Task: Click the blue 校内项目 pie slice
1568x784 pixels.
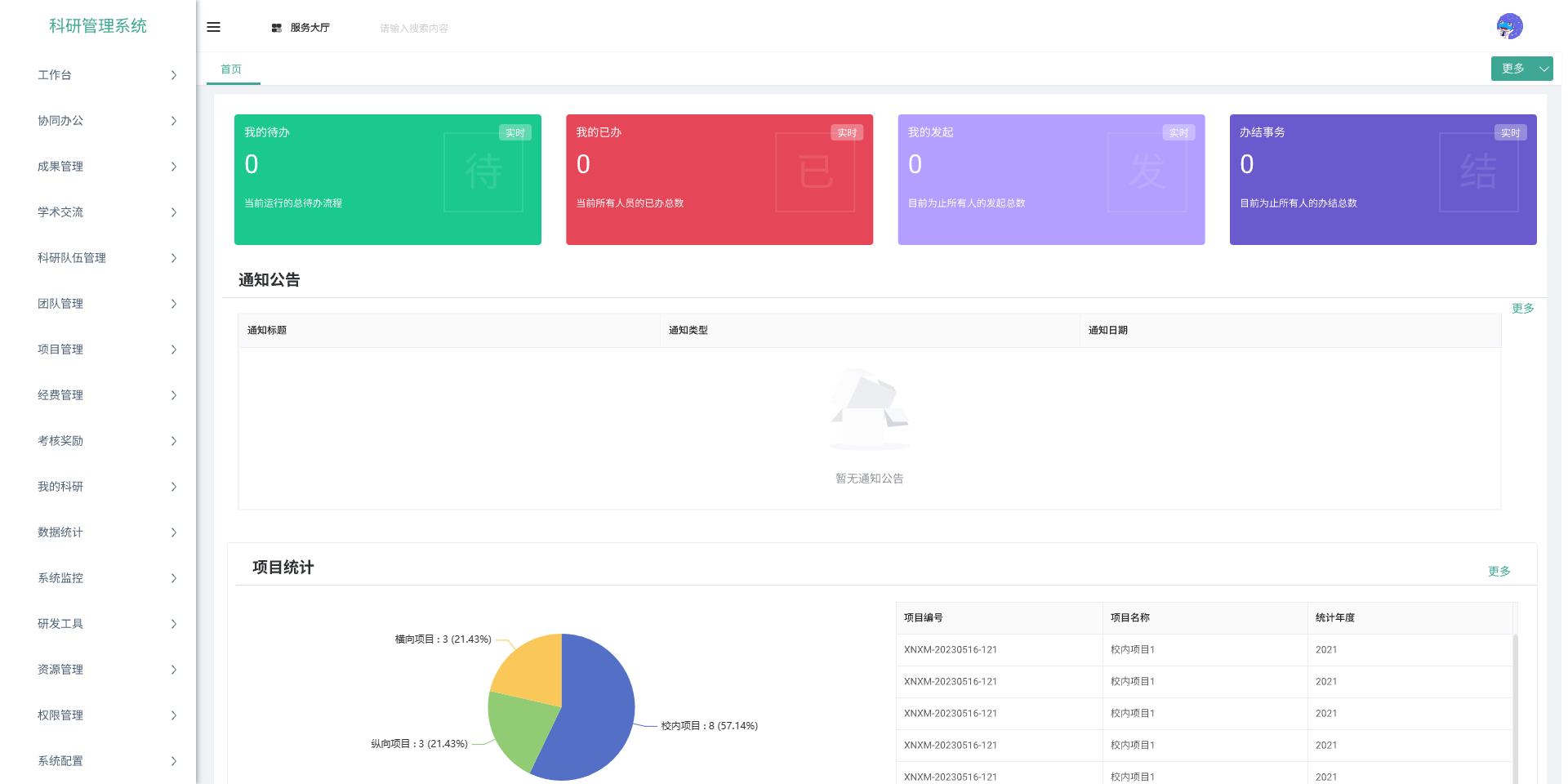Action: coord(596,719)
